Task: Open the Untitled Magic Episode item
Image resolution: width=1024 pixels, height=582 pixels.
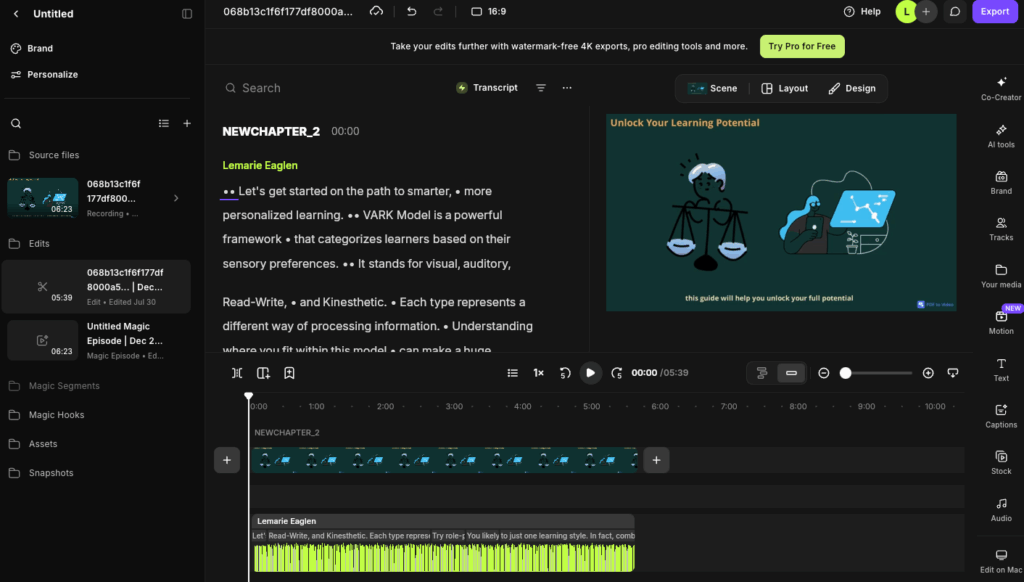Action: click(96, 340)
